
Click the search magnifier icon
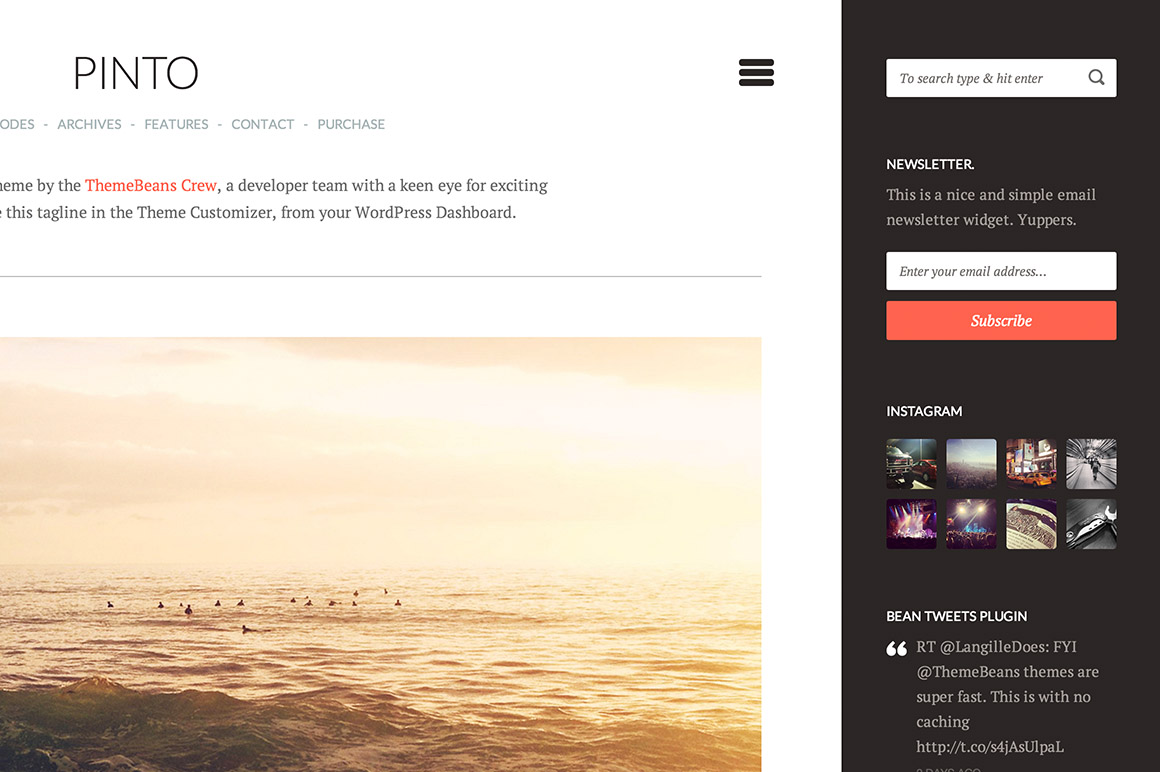pyautogui.click(x=1096, y=77)
